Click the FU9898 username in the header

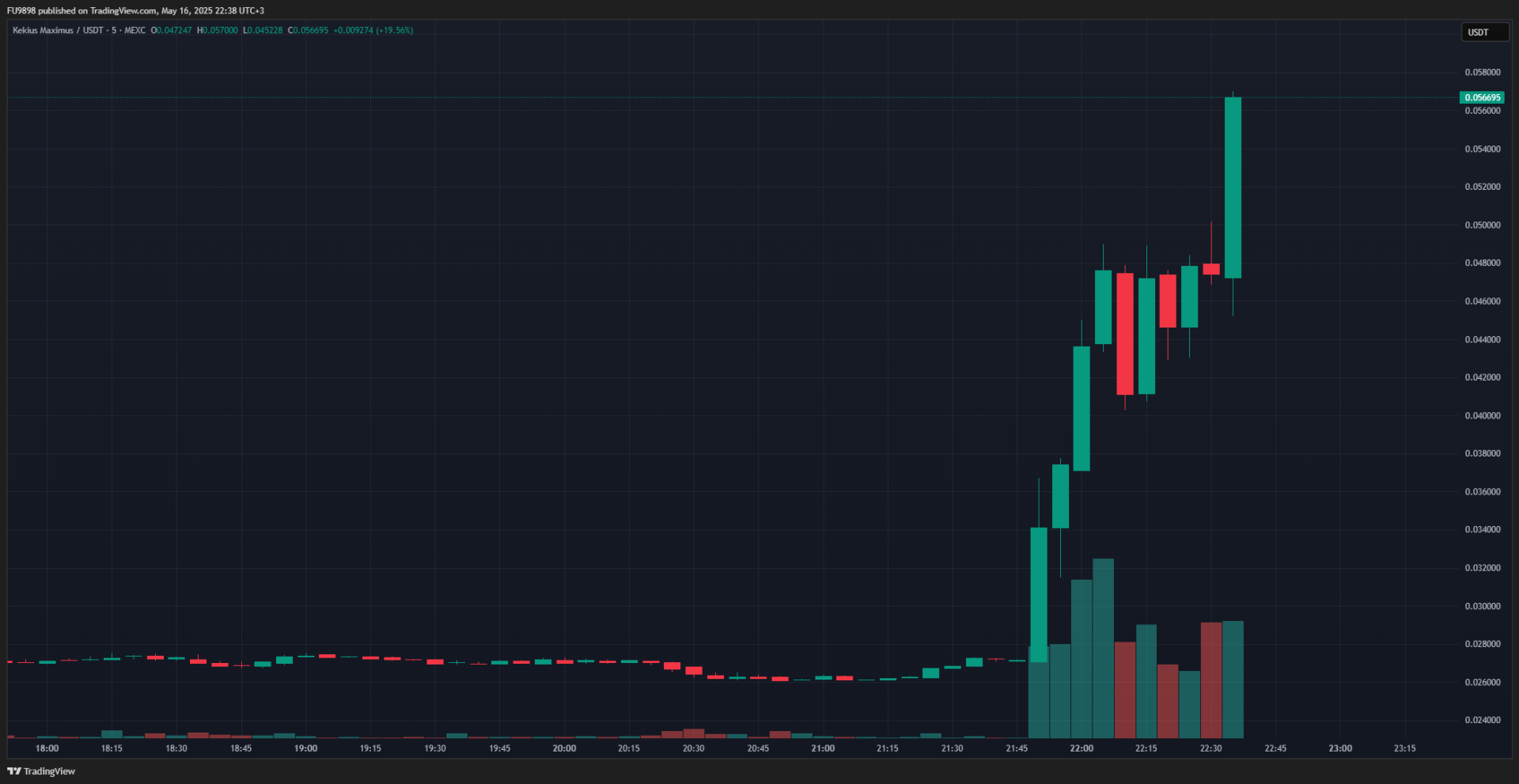pos(21,11)
